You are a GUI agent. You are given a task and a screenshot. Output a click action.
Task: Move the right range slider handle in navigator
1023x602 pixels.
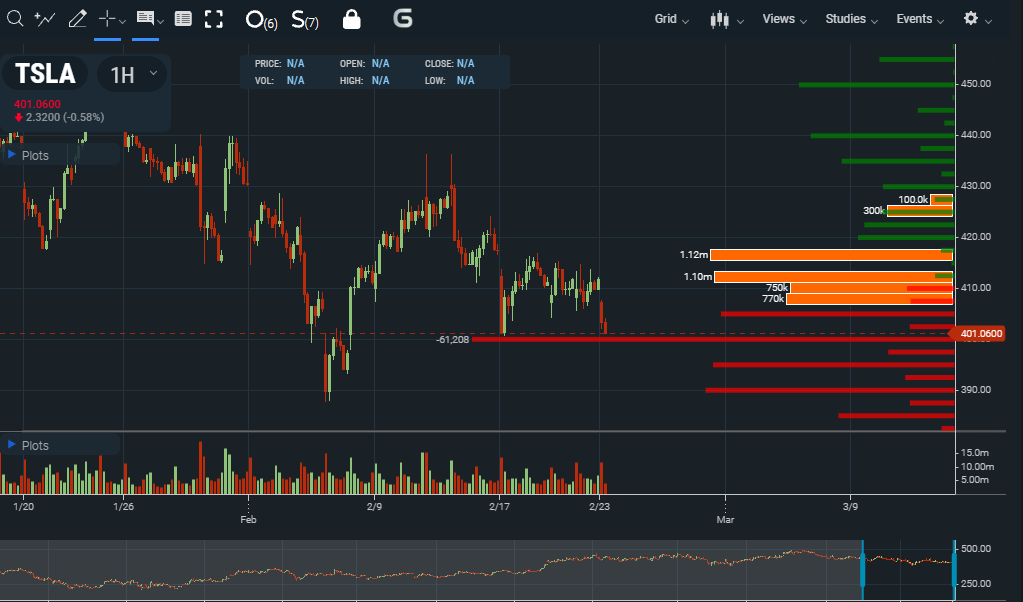[954, 569]
